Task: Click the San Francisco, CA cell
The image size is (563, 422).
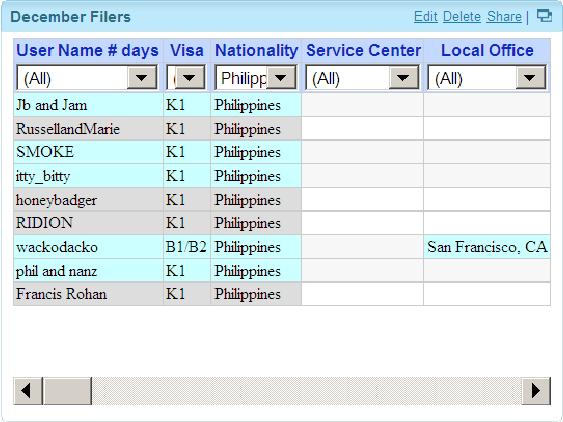Action: pyautogui.click(x=487, y=247)
